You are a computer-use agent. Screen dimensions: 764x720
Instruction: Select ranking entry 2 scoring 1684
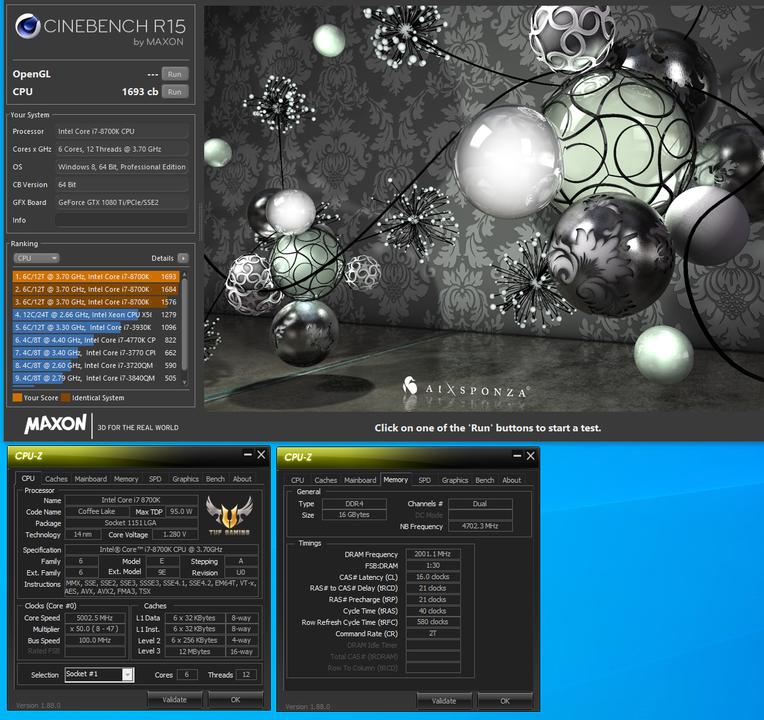96,289
